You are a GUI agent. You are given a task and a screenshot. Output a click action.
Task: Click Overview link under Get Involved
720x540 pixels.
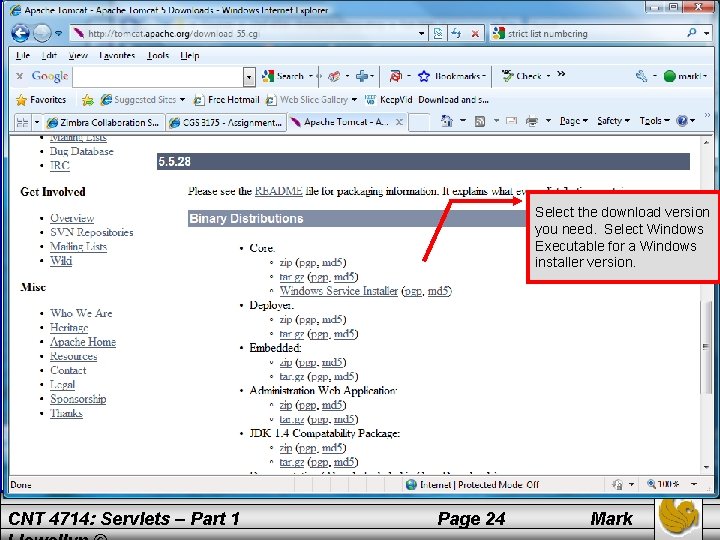(72, 218)
